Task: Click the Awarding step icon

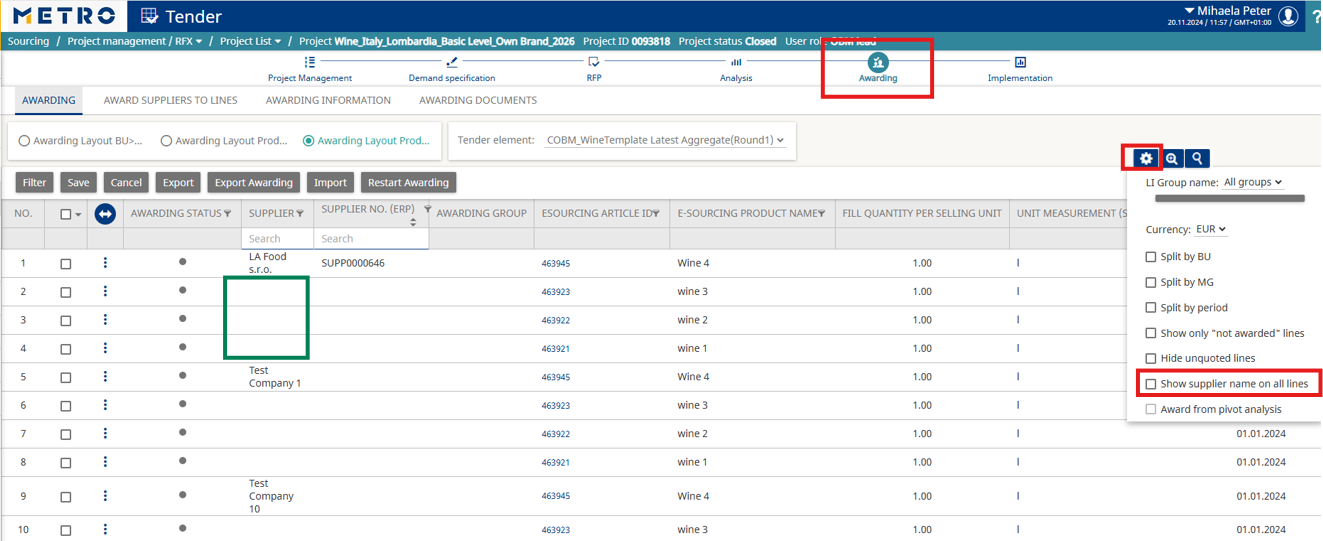Action: (878, 62)
